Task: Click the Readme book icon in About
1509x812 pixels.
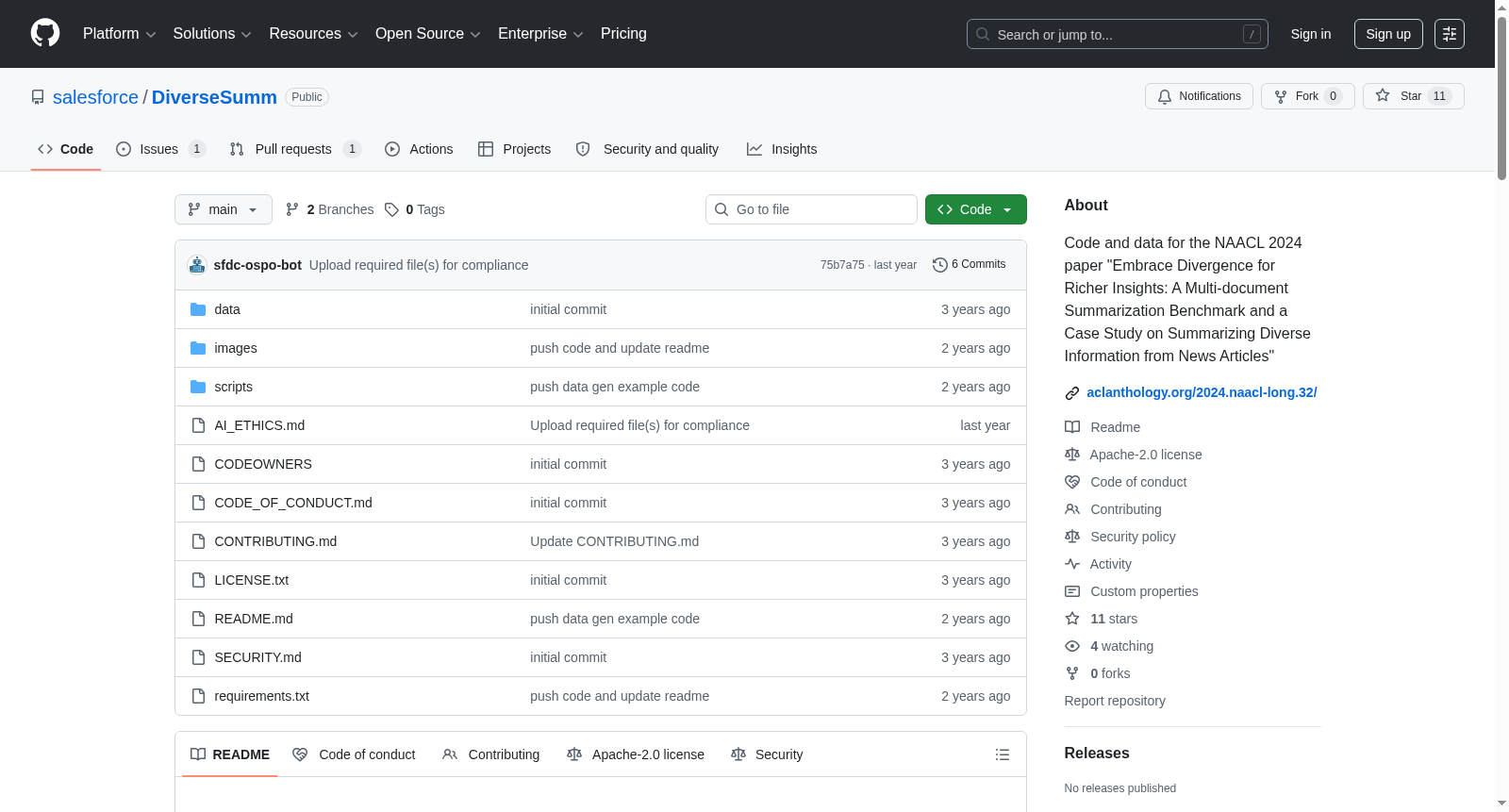Action: coord(1072,427)
